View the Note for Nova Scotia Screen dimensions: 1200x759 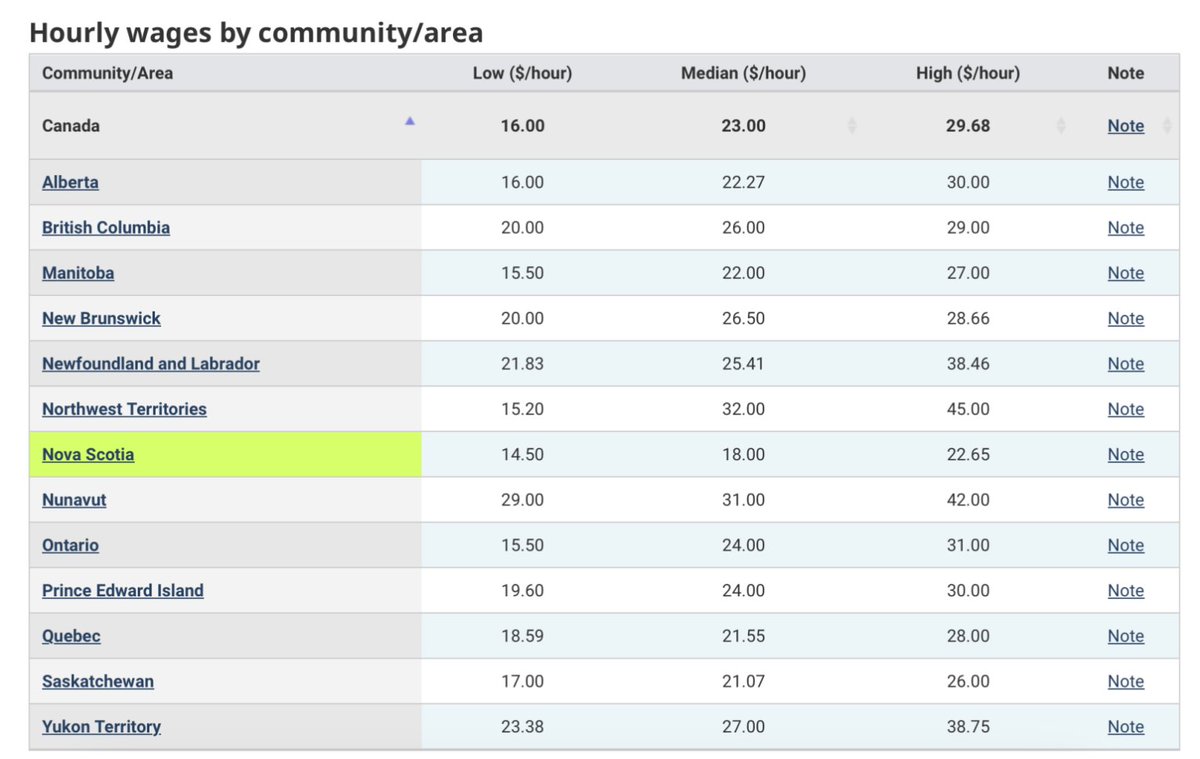1126,454
